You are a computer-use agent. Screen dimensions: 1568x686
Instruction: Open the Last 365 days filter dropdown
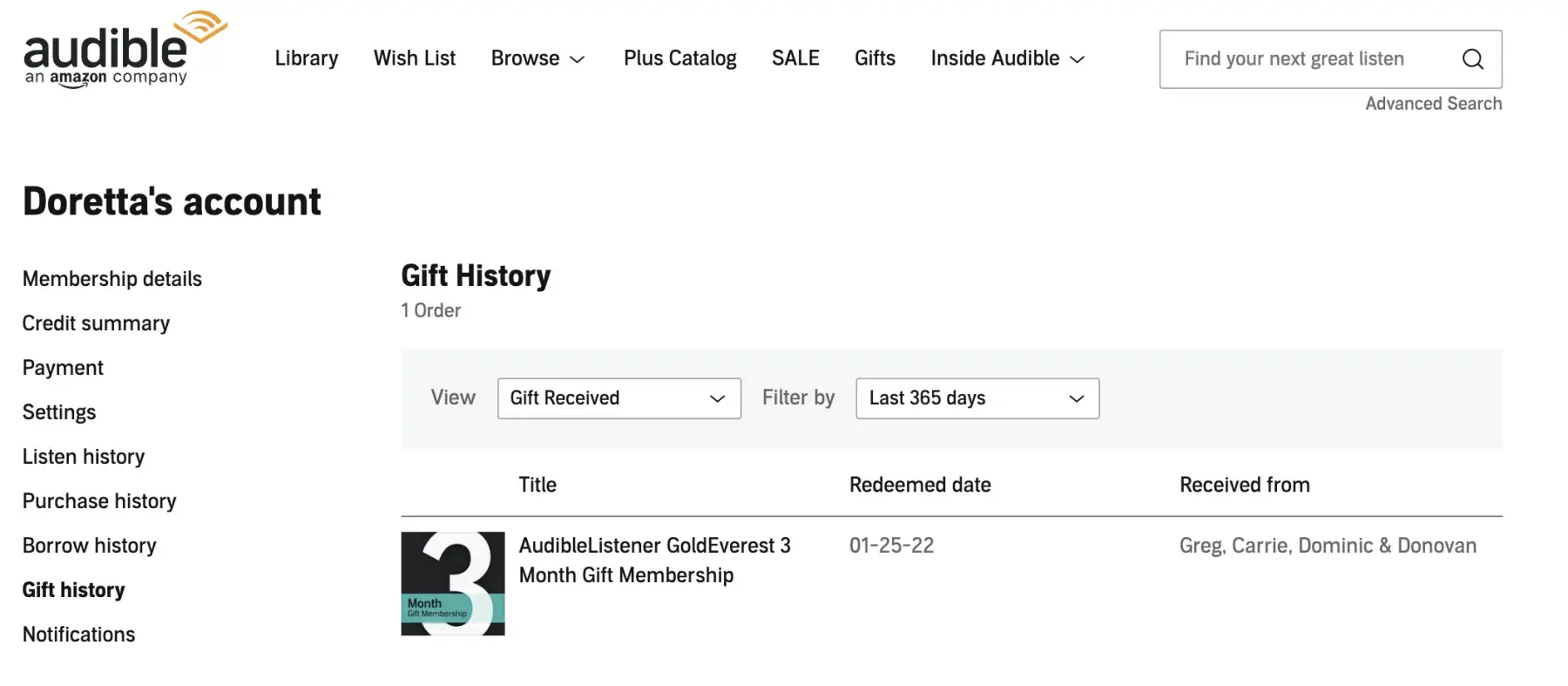977,398
